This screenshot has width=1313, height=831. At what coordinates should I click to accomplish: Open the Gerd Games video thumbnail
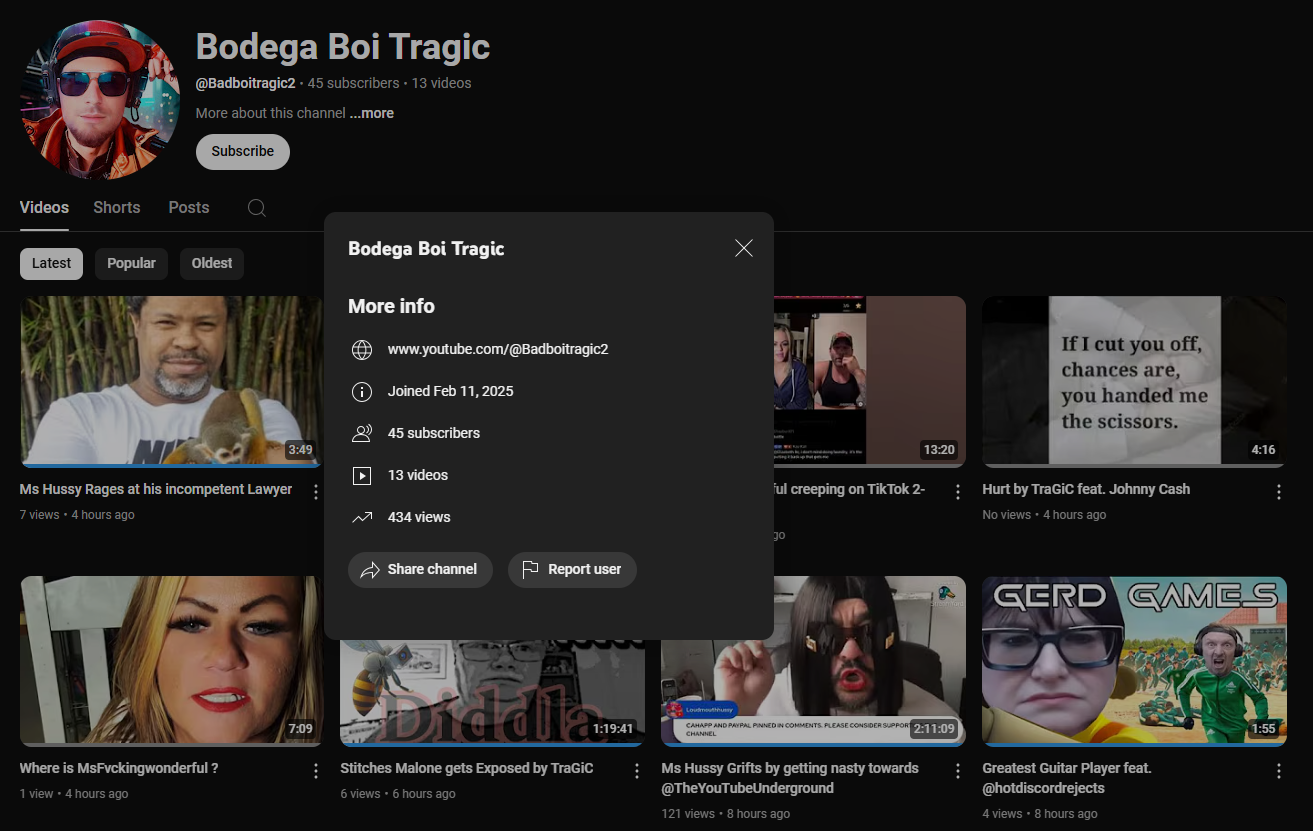click(x=1134, y=661)
